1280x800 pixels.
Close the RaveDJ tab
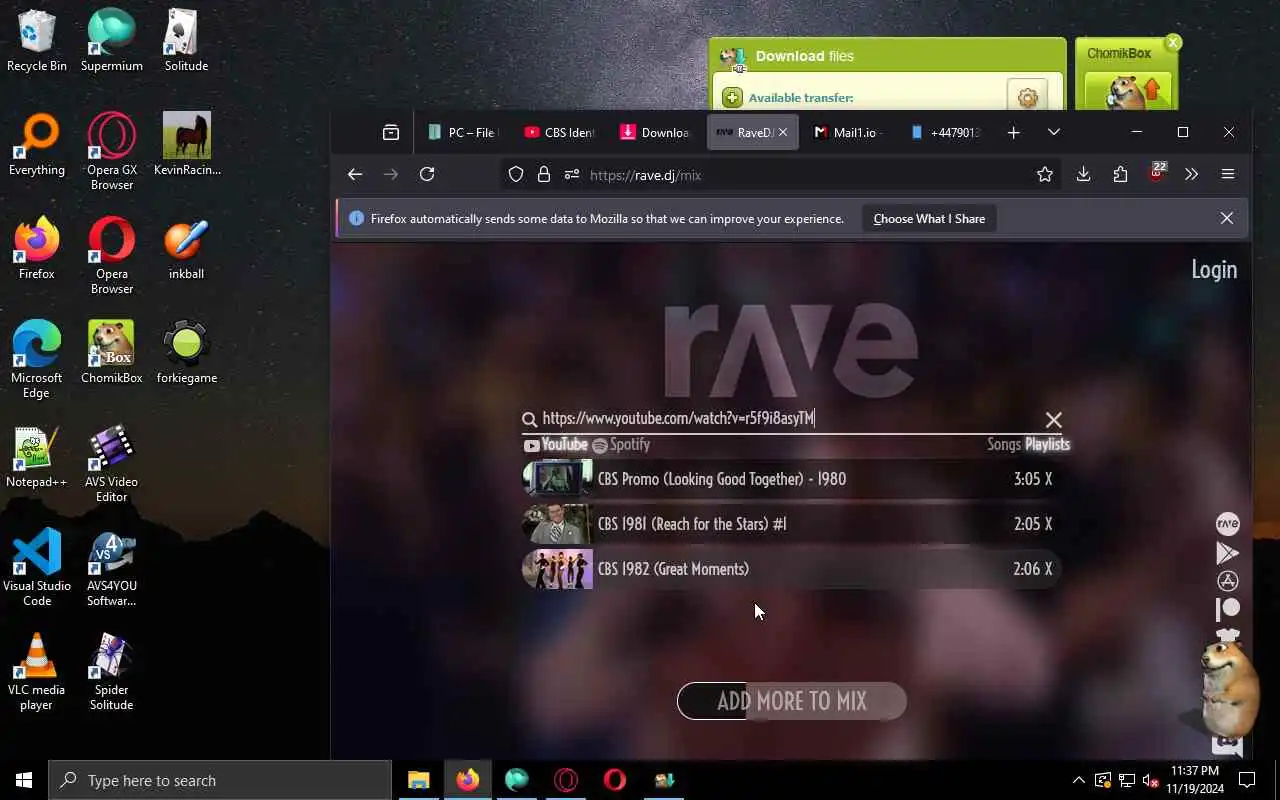pos(783,132)
